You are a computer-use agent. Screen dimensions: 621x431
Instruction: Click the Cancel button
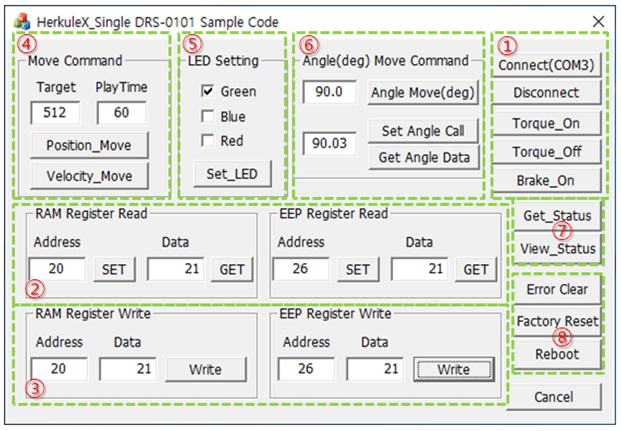pos(554,397)
